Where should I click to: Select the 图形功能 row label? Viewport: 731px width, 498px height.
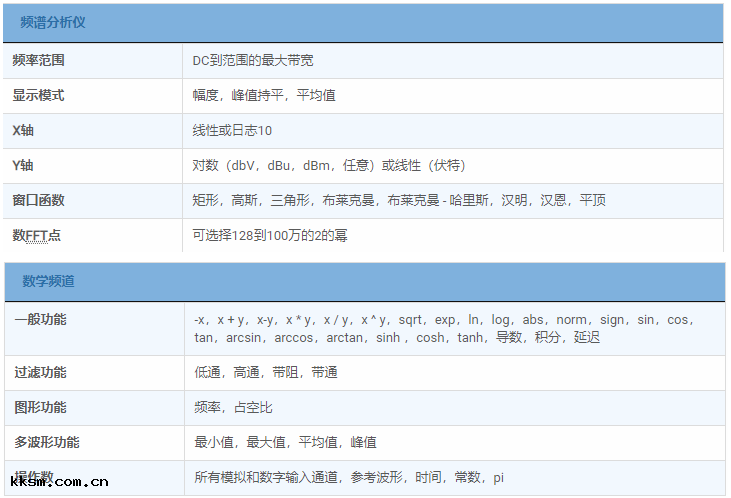(x=41, y=407)
